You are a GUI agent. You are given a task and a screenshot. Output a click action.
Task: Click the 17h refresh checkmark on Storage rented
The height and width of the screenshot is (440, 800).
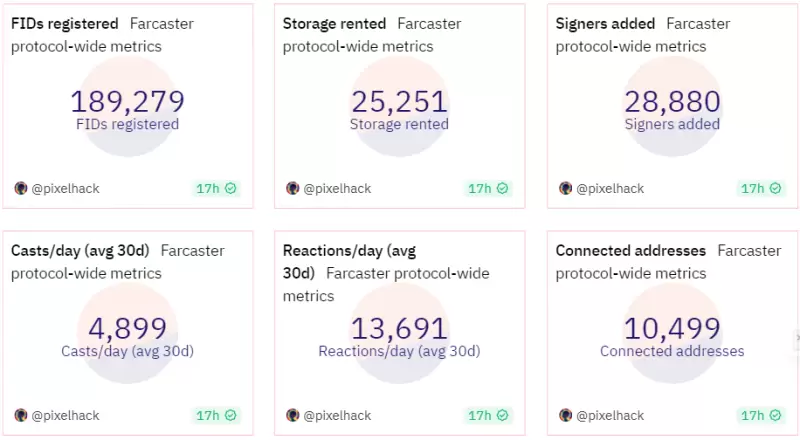click(x=503, y=188)
